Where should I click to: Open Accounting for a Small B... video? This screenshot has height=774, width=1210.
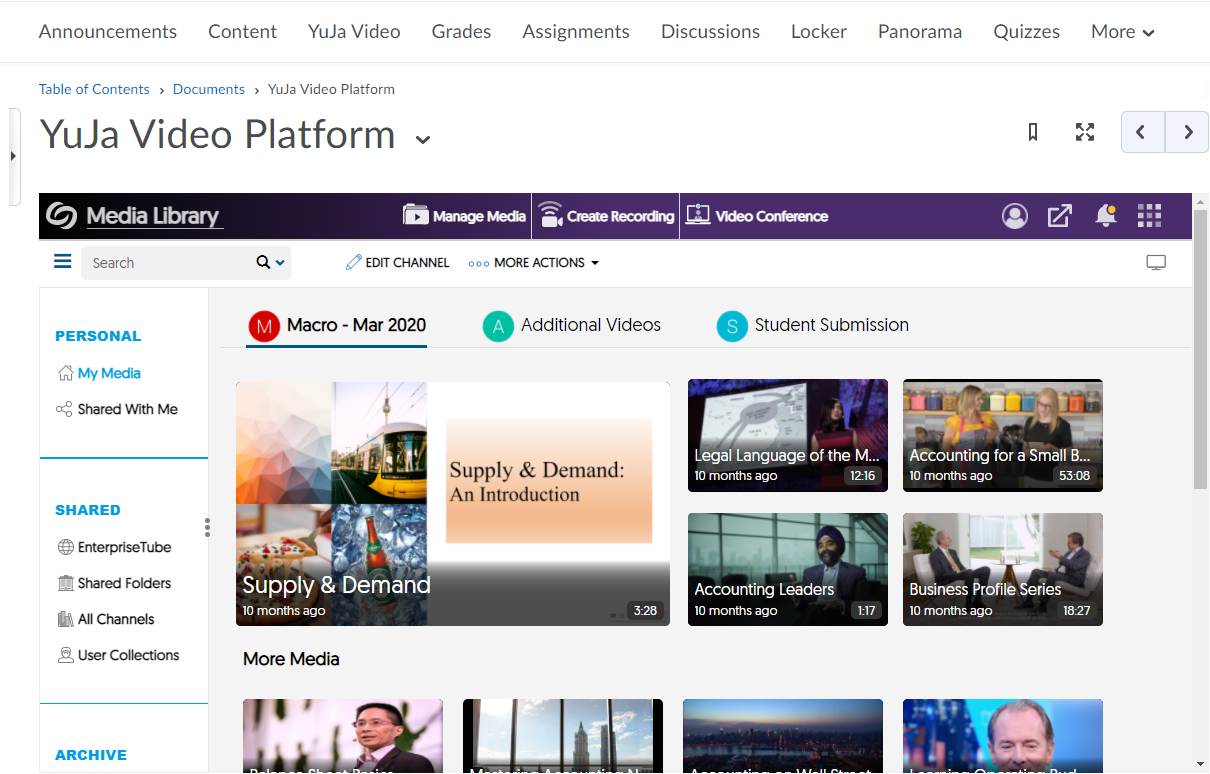click(1003, 435)
